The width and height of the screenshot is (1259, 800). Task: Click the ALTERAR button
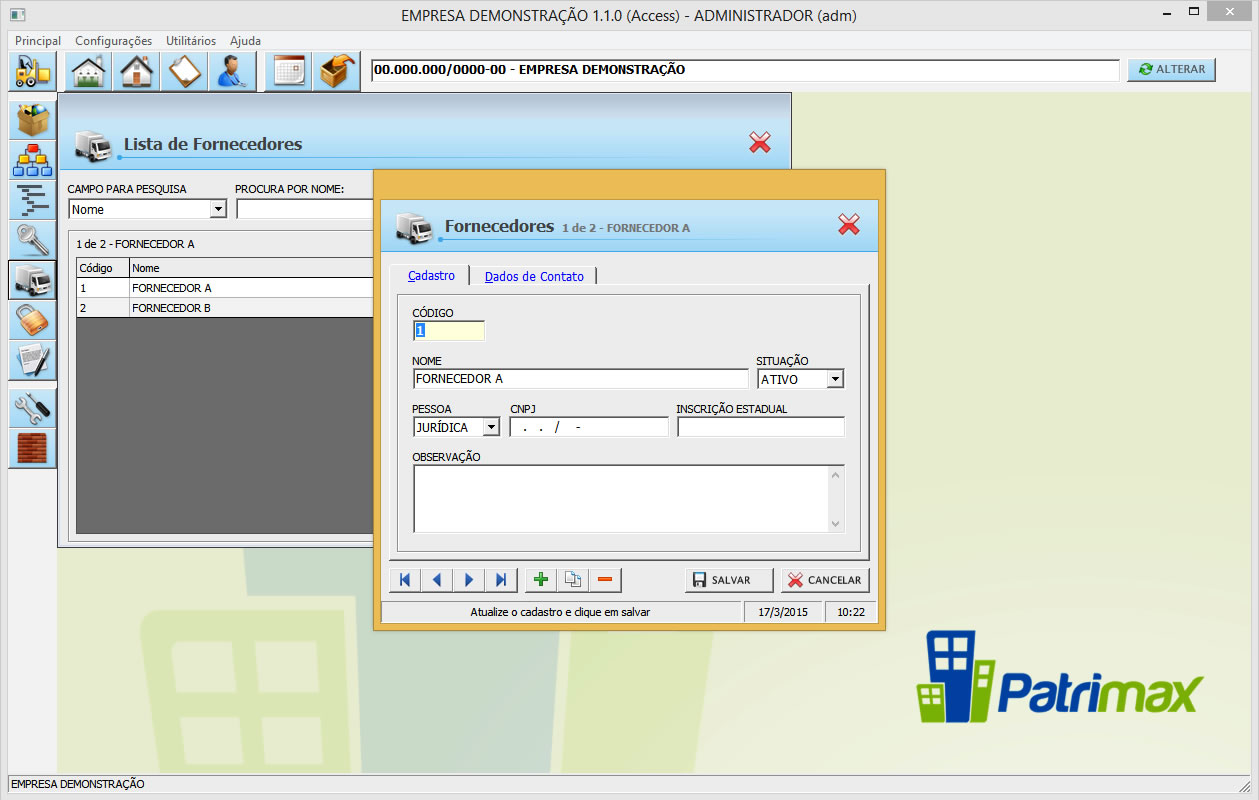point(1172,69)
